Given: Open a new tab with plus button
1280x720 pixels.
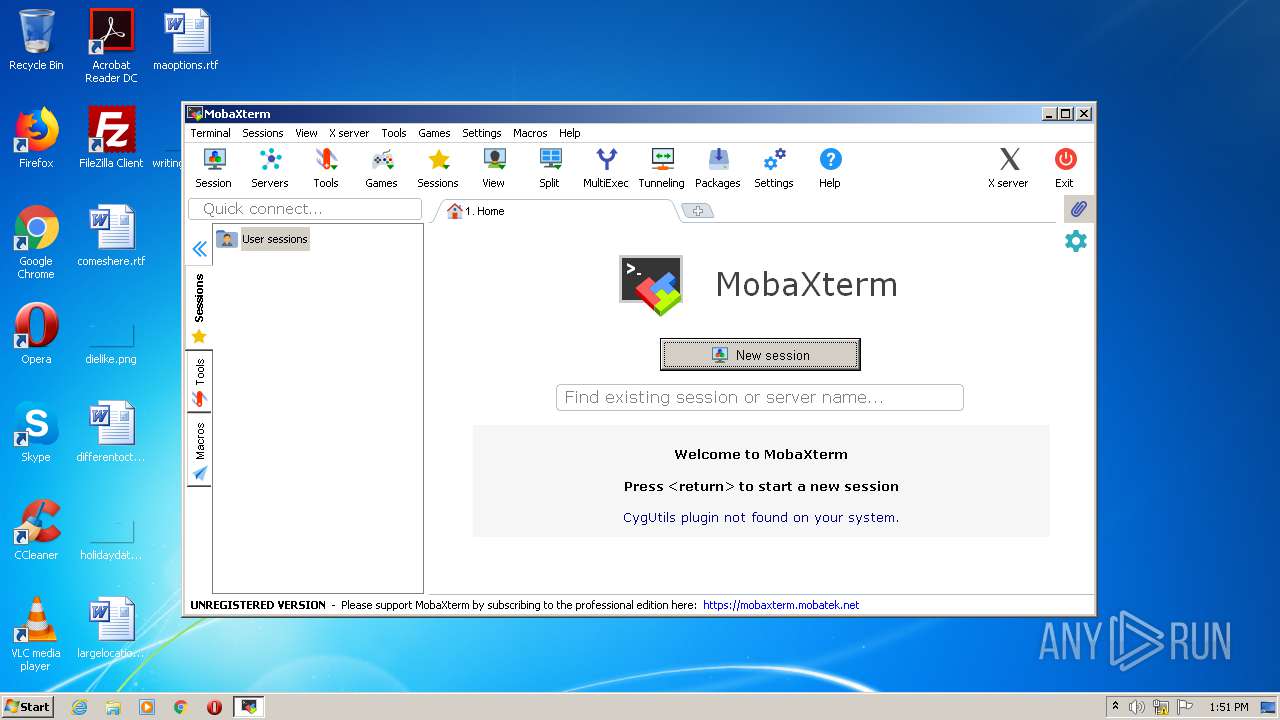Looking at the screenshot, I should tap(698, 210).
